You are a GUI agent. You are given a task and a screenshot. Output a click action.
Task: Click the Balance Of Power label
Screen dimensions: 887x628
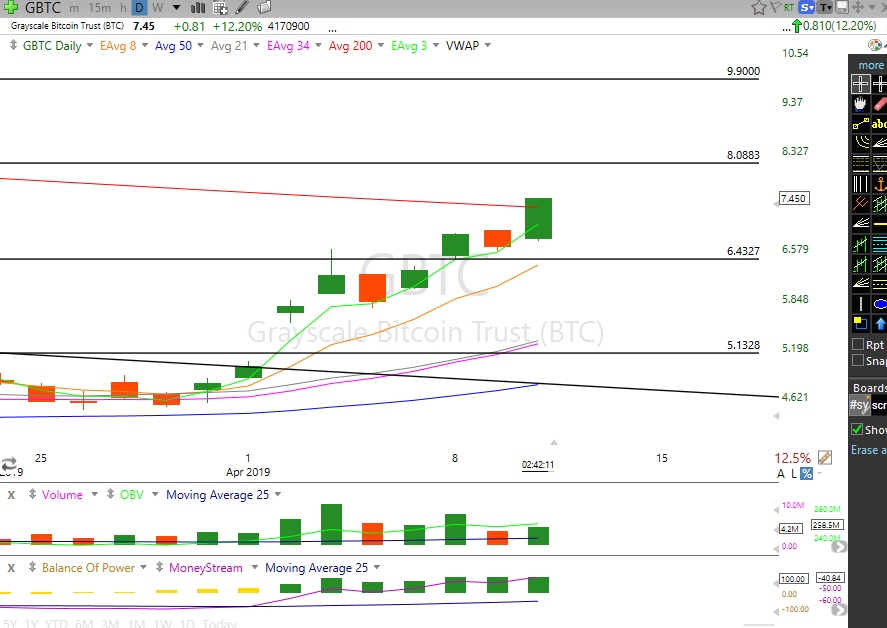pyautogui.click(x=88, y=568)
